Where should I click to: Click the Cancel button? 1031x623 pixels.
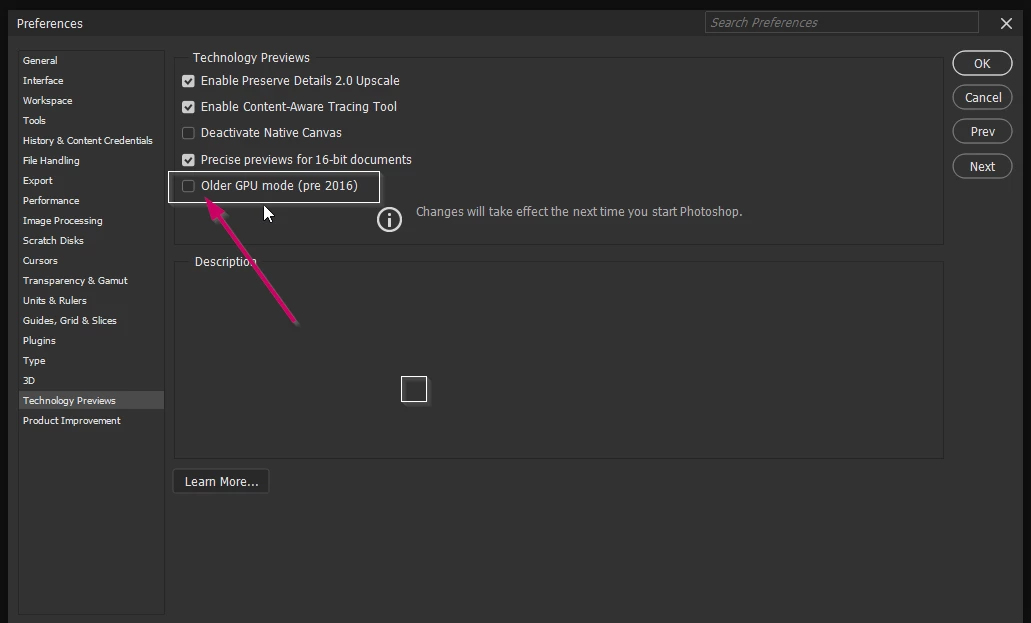click(982, 97)
